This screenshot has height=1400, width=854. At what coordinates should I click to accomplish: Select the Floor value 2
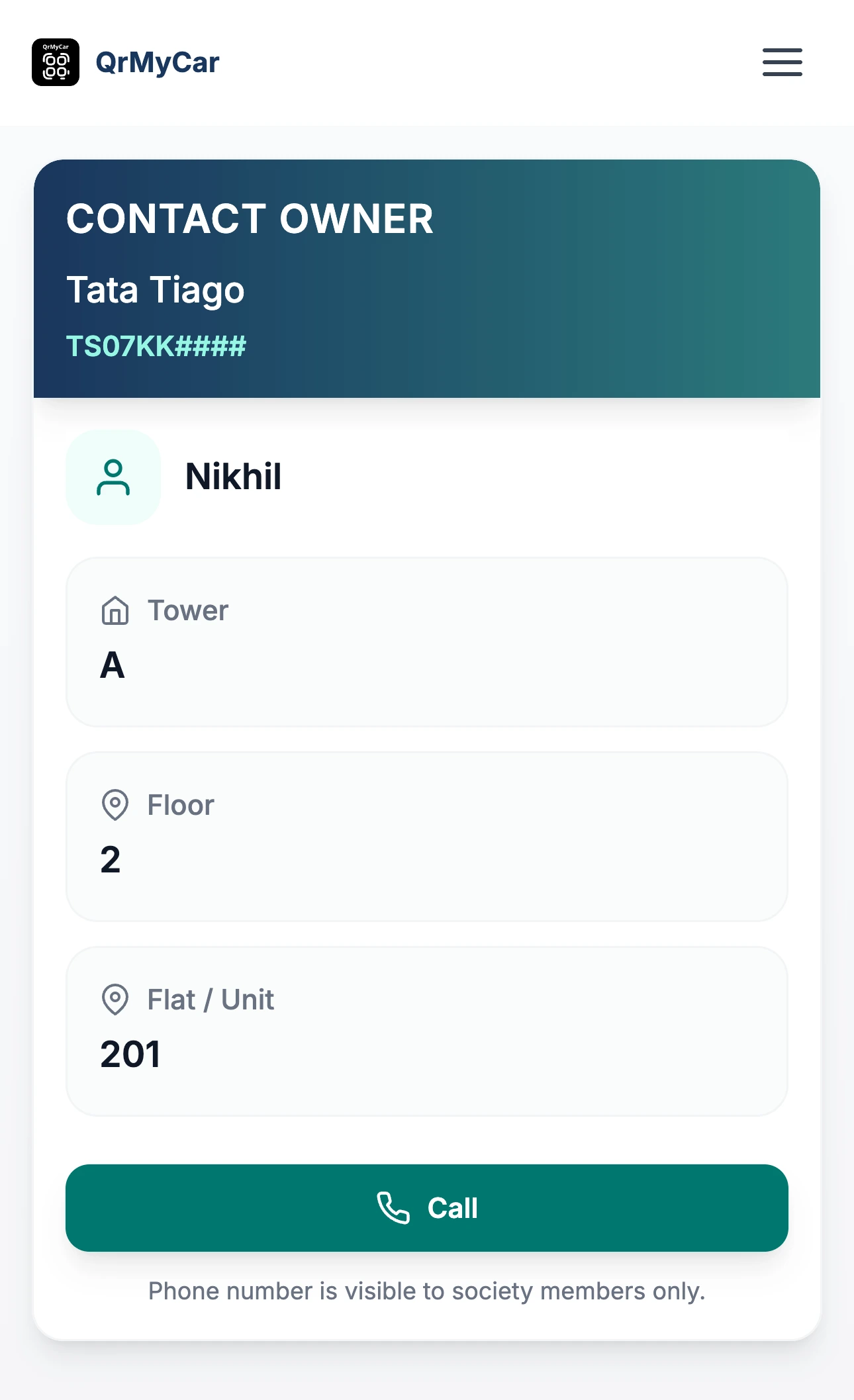pyautogui.click(x=111, y=860)
